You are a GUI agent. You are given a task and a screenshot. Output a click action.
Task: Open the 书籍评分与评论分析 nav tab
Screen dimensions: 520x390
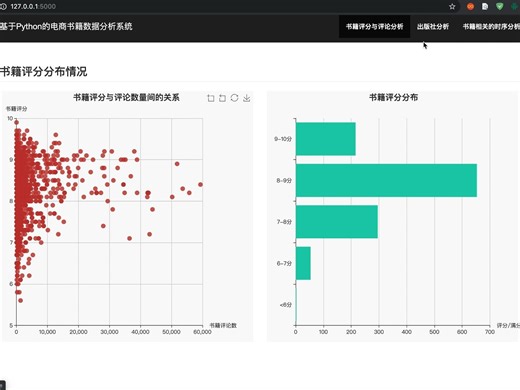374,26
